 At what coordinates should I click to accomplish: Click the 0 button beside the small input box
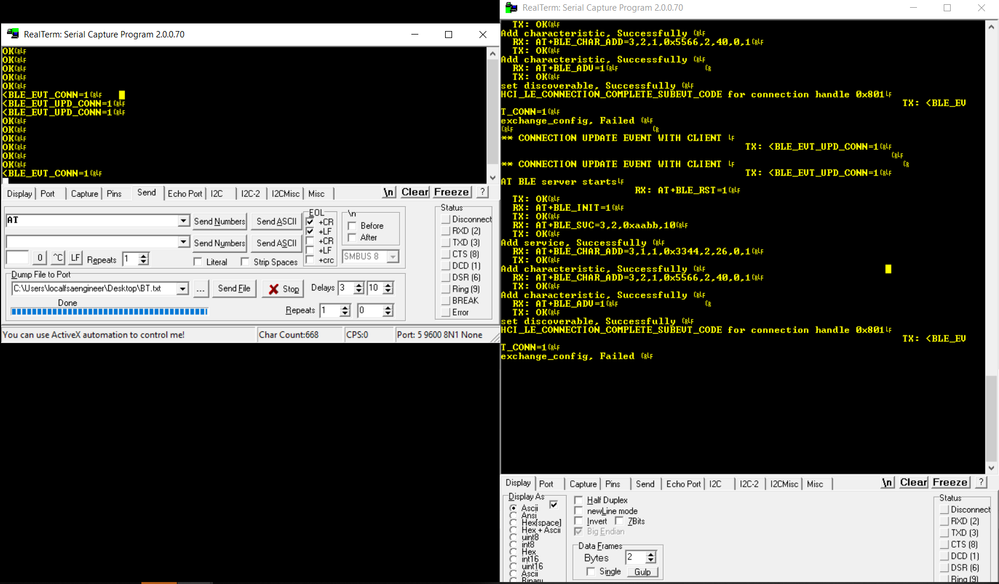point(40,258)
